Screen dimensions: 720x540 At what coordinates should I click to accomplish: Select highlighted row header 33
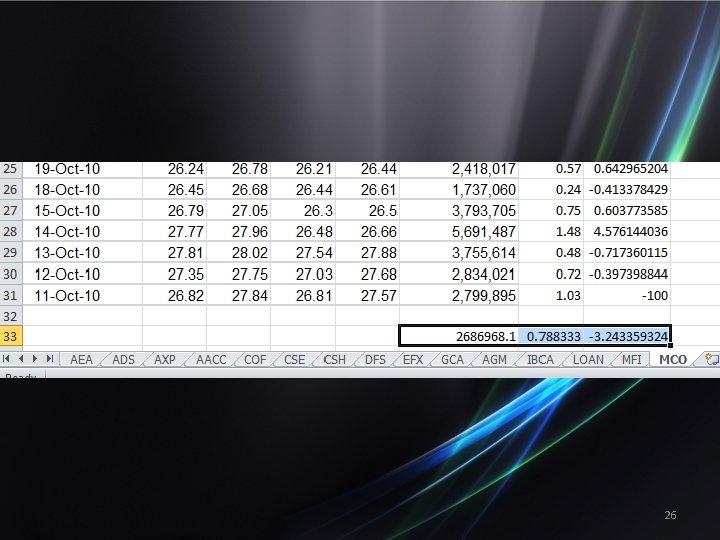pos(10,336)
